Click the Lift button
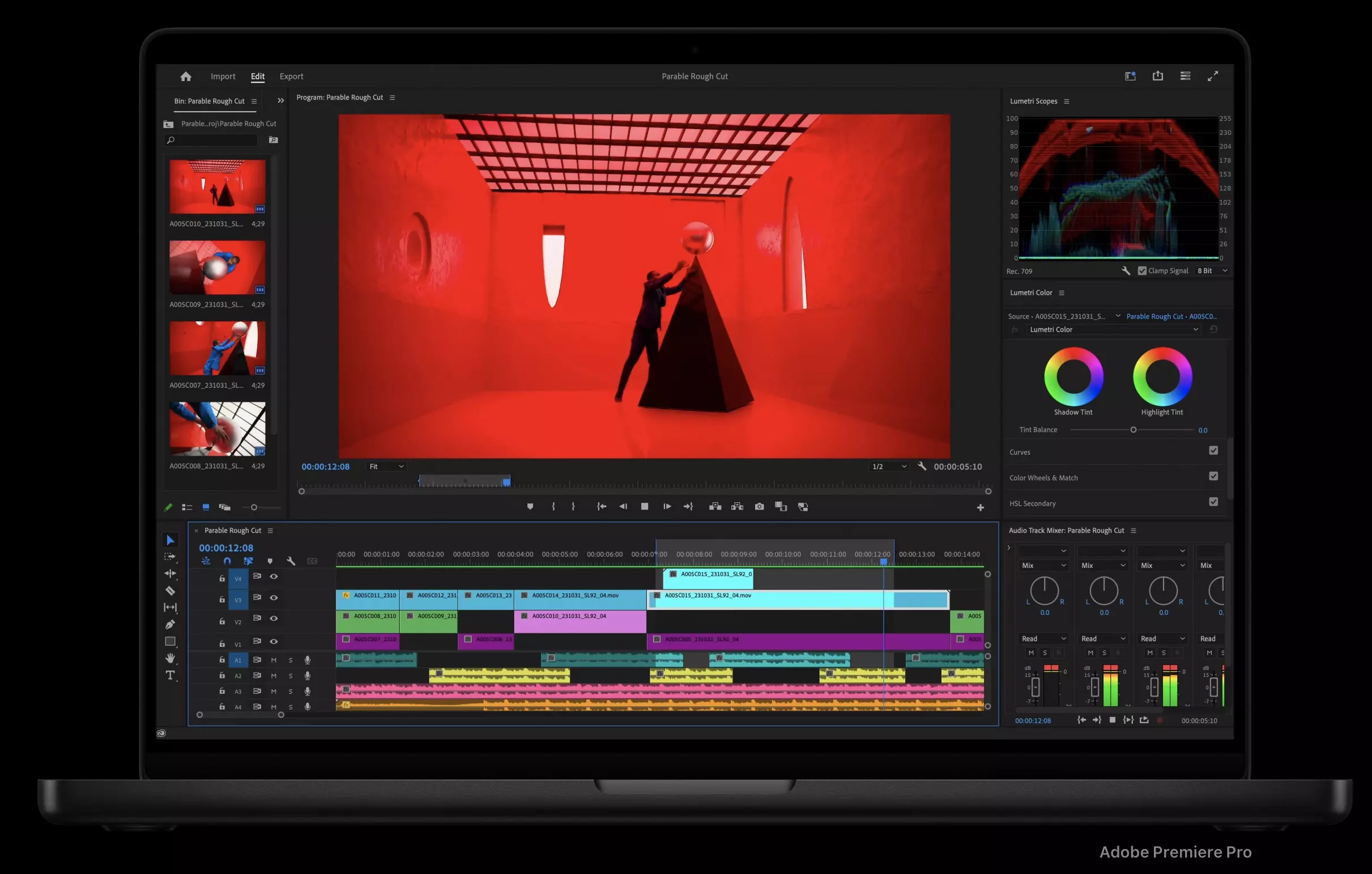 (x=715, y=507)
